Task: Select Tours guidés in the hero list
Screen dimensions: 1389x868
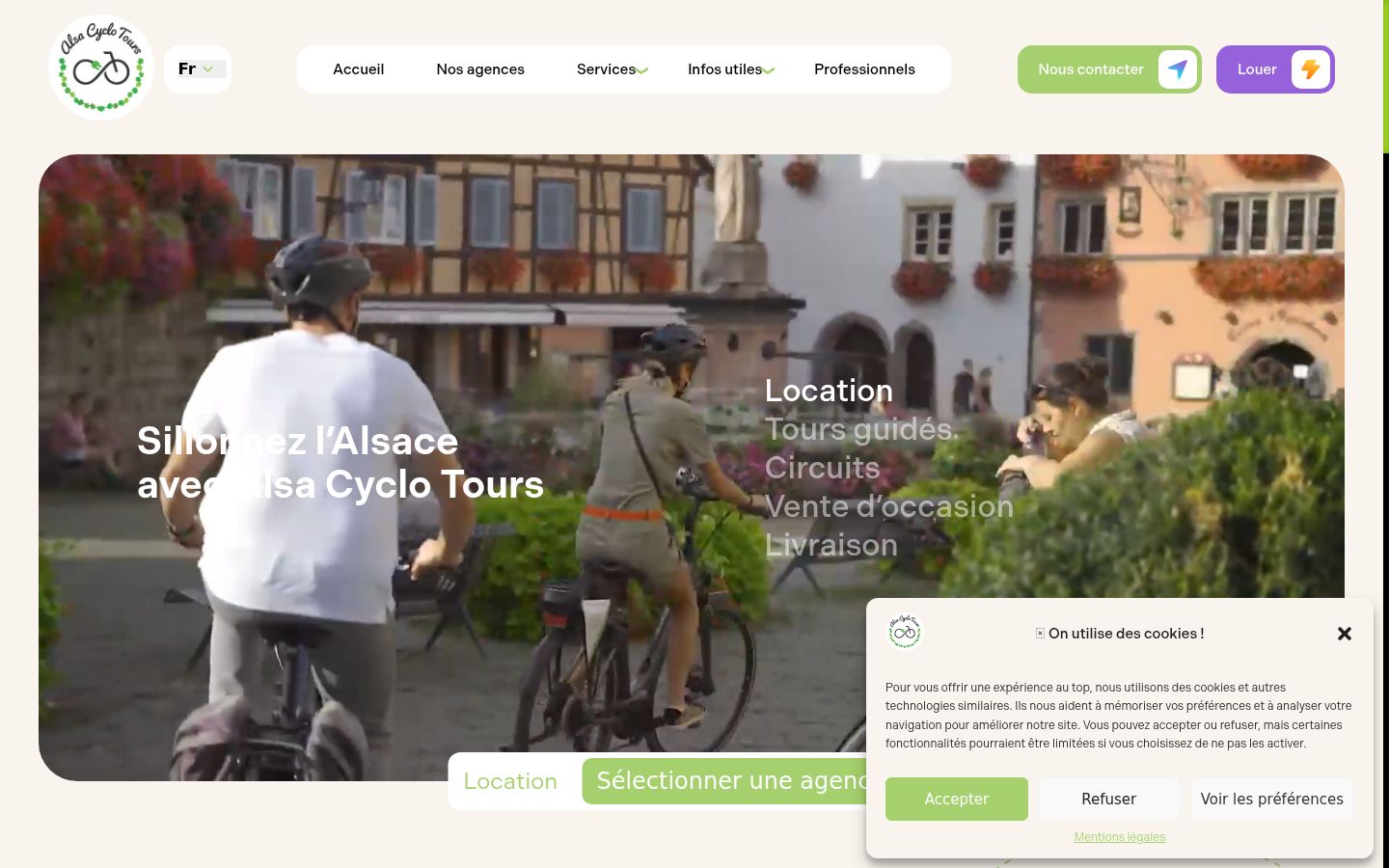Action: click(x=859, y=429)
